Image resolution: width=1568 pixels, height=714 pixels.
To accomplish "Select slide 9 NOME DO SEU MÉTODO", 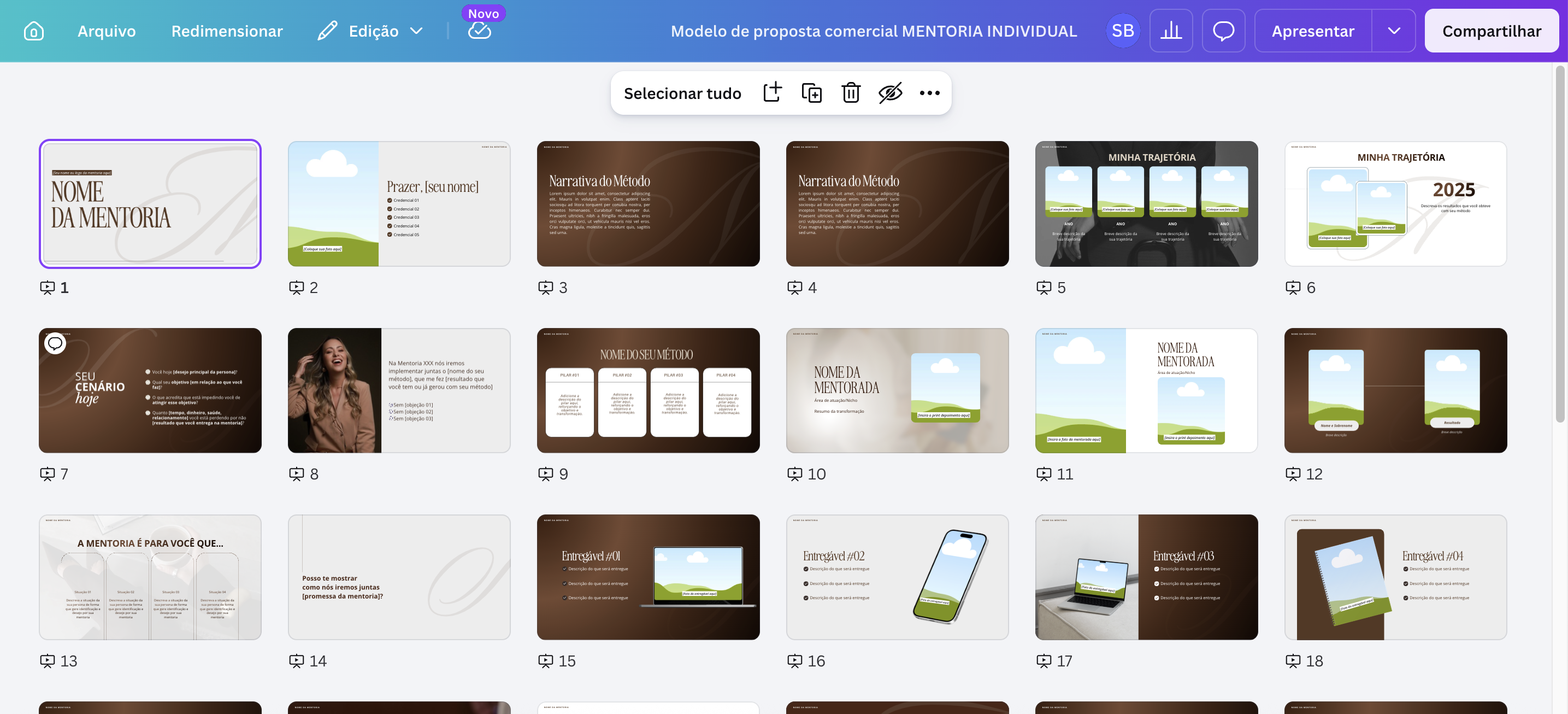I will 649,390.
